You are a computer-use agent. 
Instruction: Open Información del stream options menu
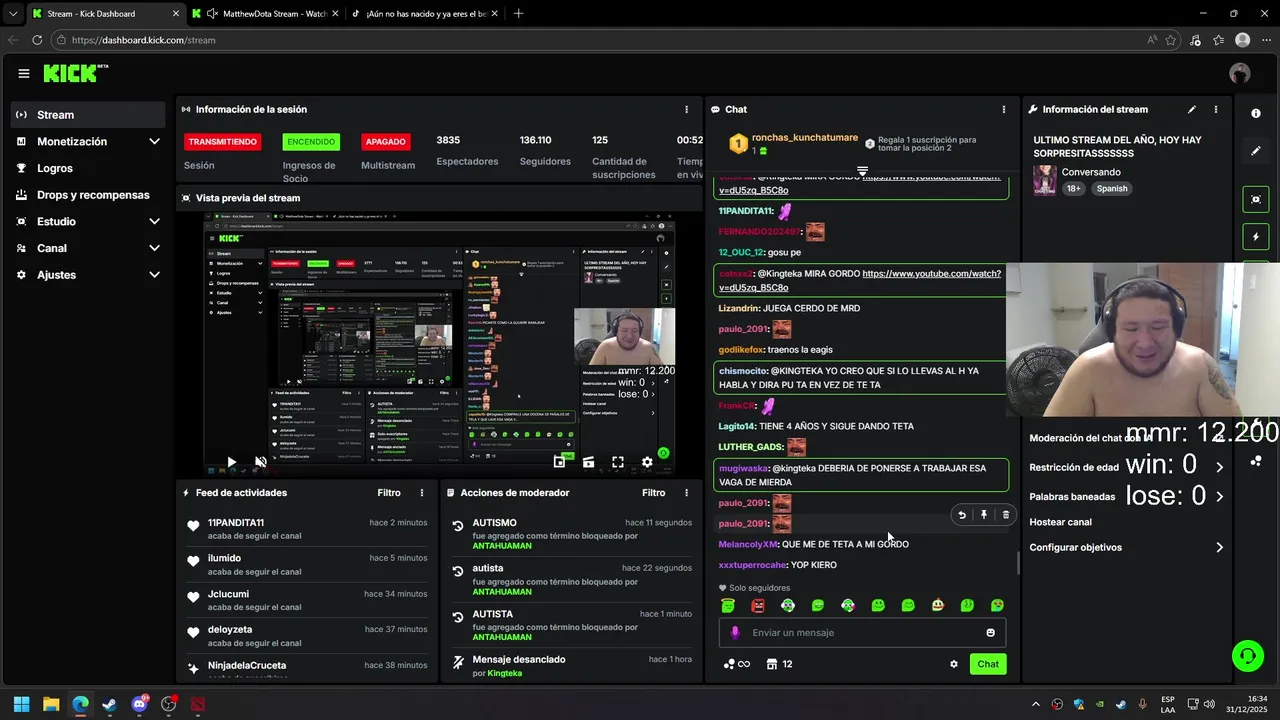pyautogui.click(x=1216, y=109)
